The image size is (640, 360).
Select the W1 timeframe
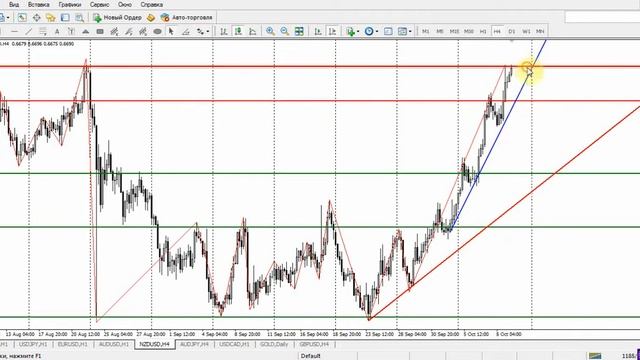coord(526,31)
